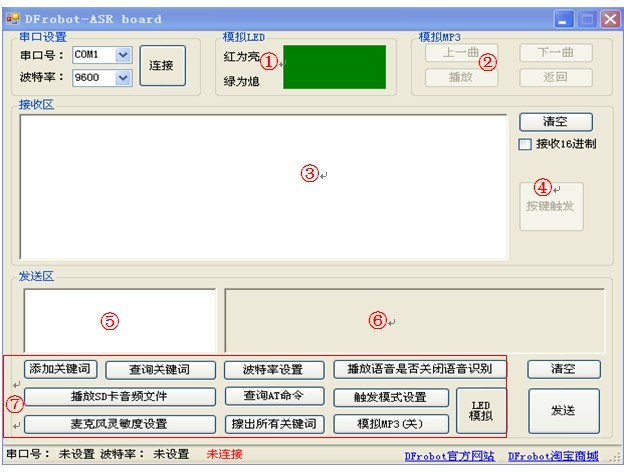
Task: Click the 擦出所有关键词 button
Action: click(274, 424)
